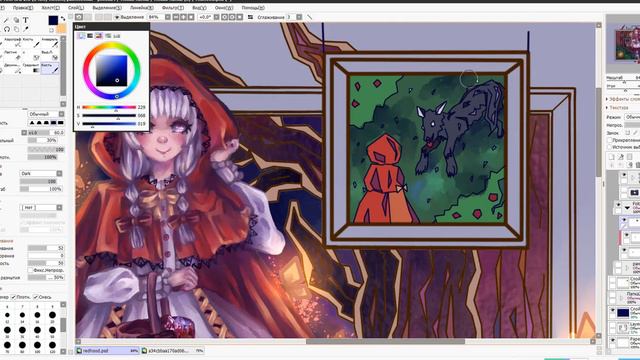Open the Холст (Canvas) menu

pyautogui.click(x=51, y=8)
